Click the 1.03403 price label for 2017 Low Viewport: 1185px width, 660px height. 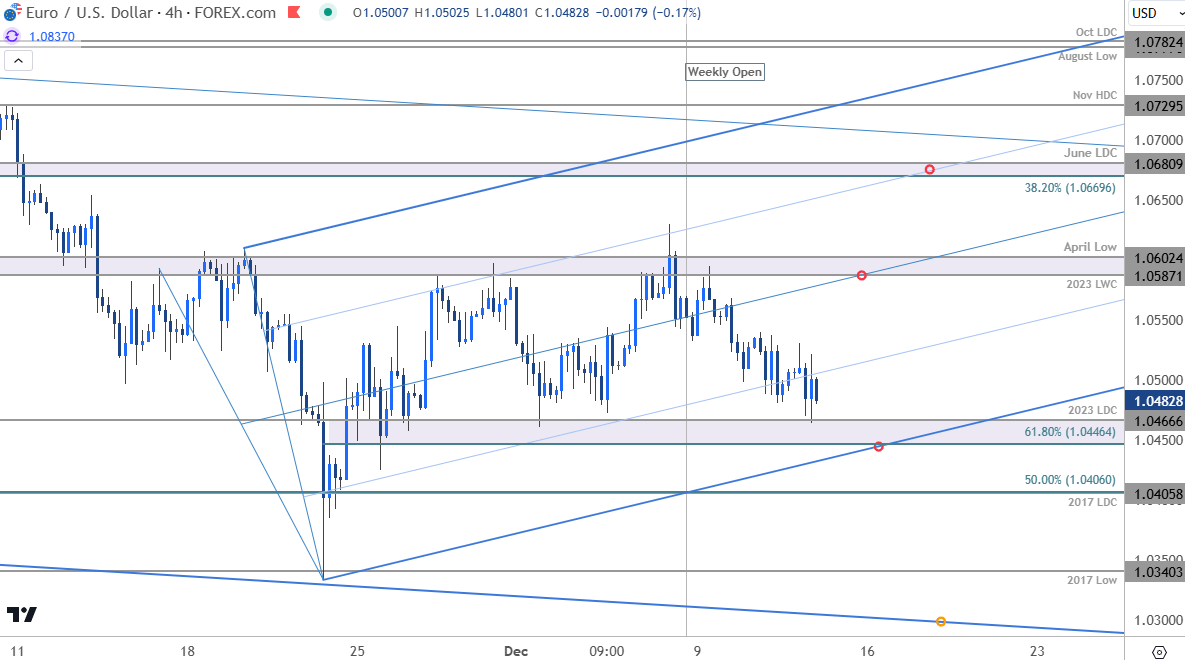[1155, 572]
